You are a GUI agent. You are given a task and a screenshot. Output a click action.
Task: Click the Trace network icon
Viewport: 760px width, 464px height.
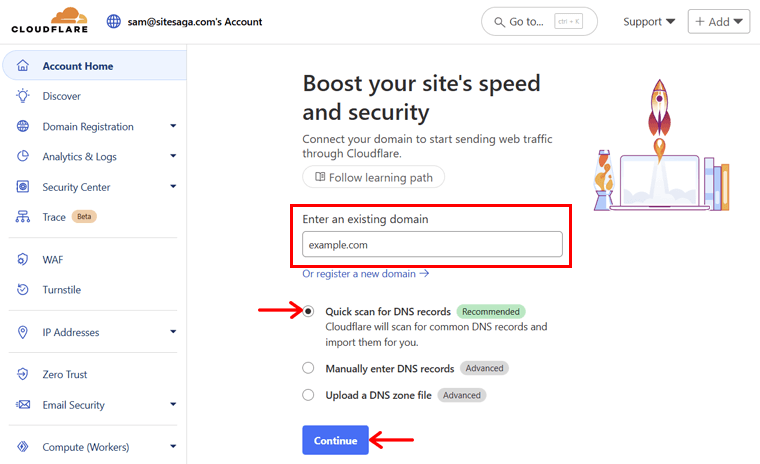[x=23, y=217]
